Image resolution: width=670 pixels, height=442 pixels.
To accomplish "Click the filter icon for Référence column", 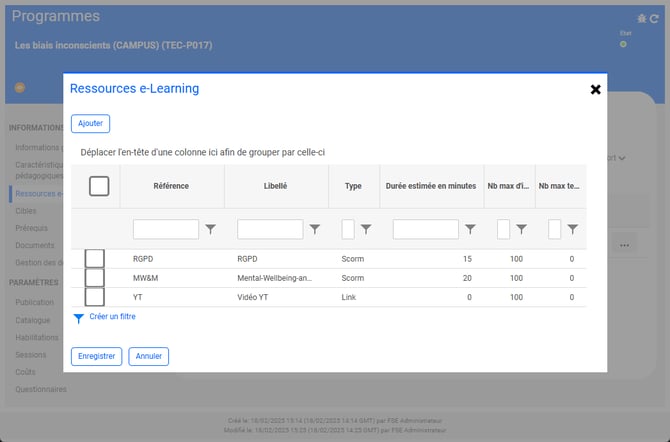I will [210, 229].
